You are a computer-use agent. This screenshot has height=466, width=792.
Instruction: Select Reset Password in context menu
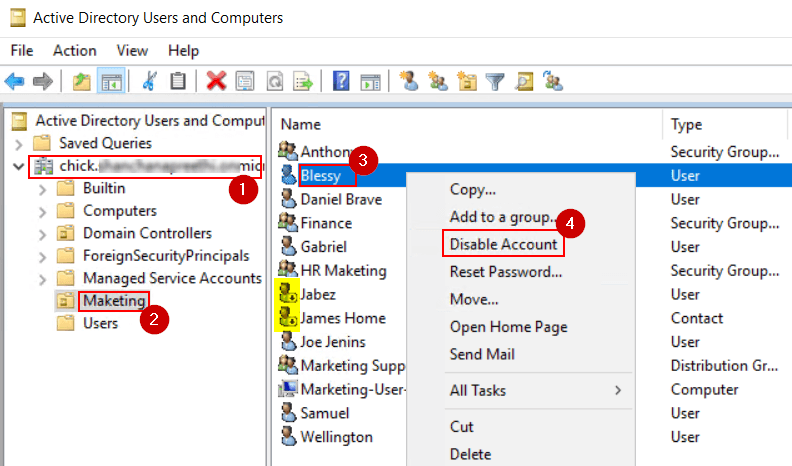coord(504,271)
